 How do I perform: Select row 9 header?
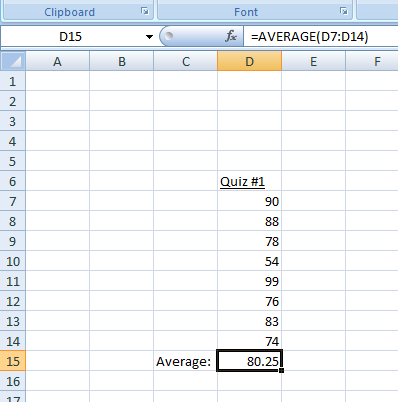coord(13,241)
